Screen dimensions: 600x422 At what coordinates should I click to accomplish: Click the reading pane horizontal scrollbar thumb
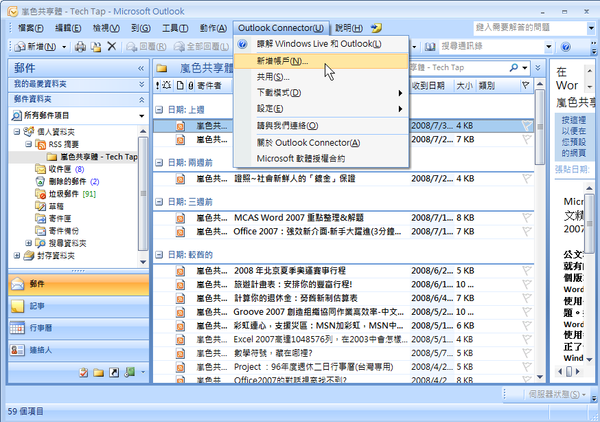click(569, 371)
